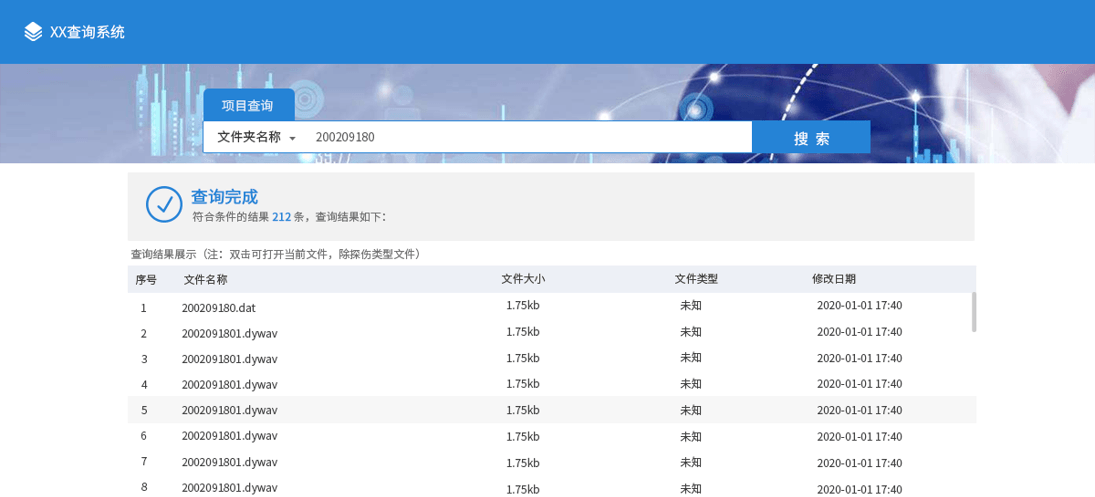Viewport: 1095px width, 497px height.
Task: Sort by 文件名称 column header
Action: 206,279
